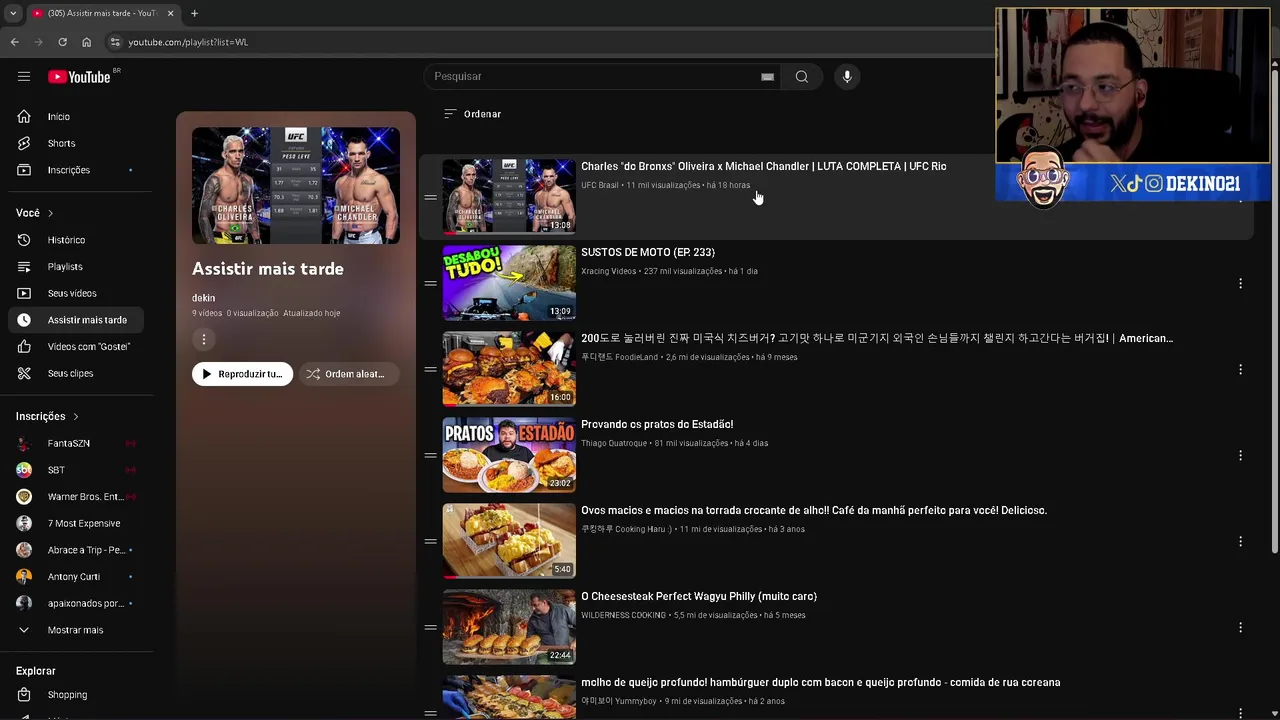Viewport: 1280px width, 720px height.
Task: Open 7 Most Expensive channel subscription
Action: click(77, 523)
